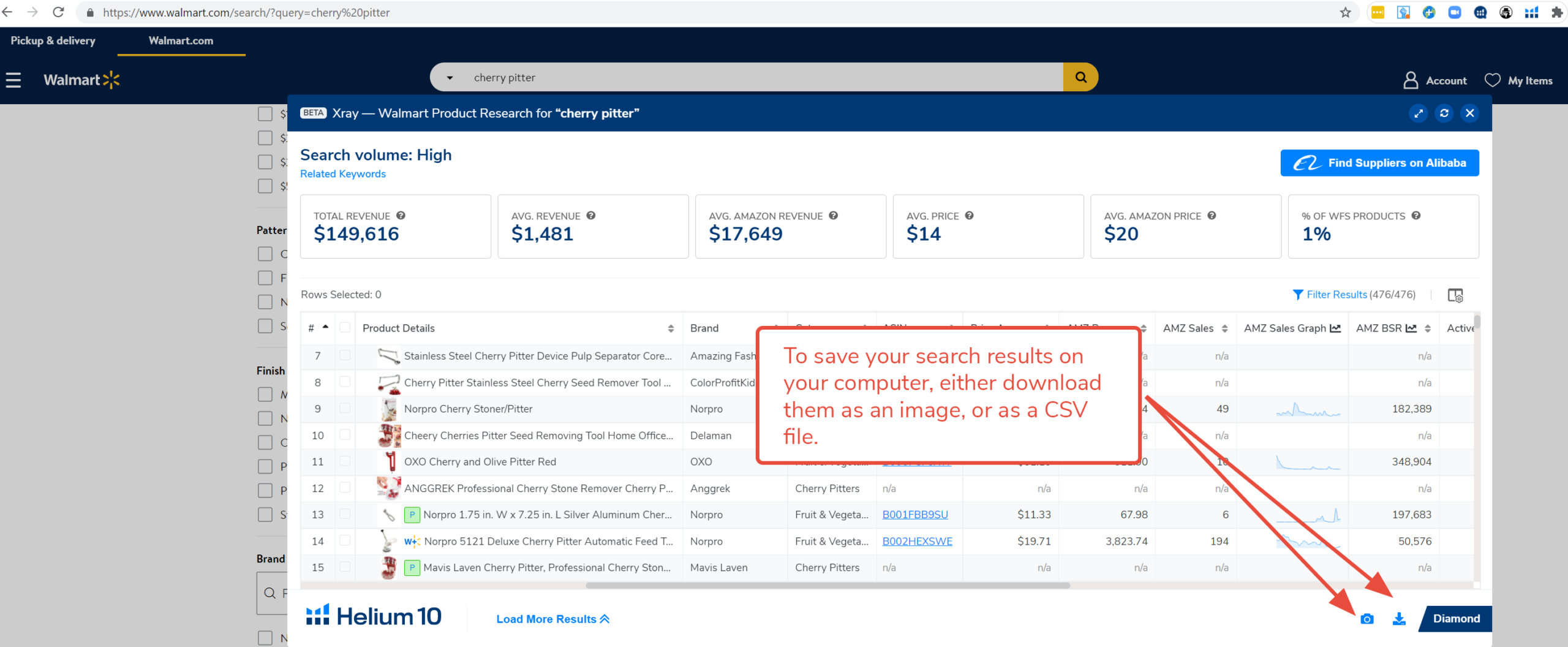
Task: Click Find Suppliers on Alibaba button
Action: (1379, 163)
